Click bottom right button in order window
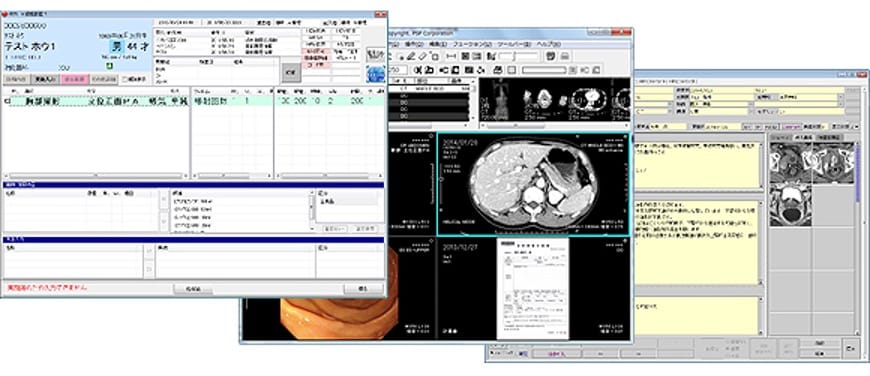The width and height of the screenshot is (870, 376). (x=363, y=289)
